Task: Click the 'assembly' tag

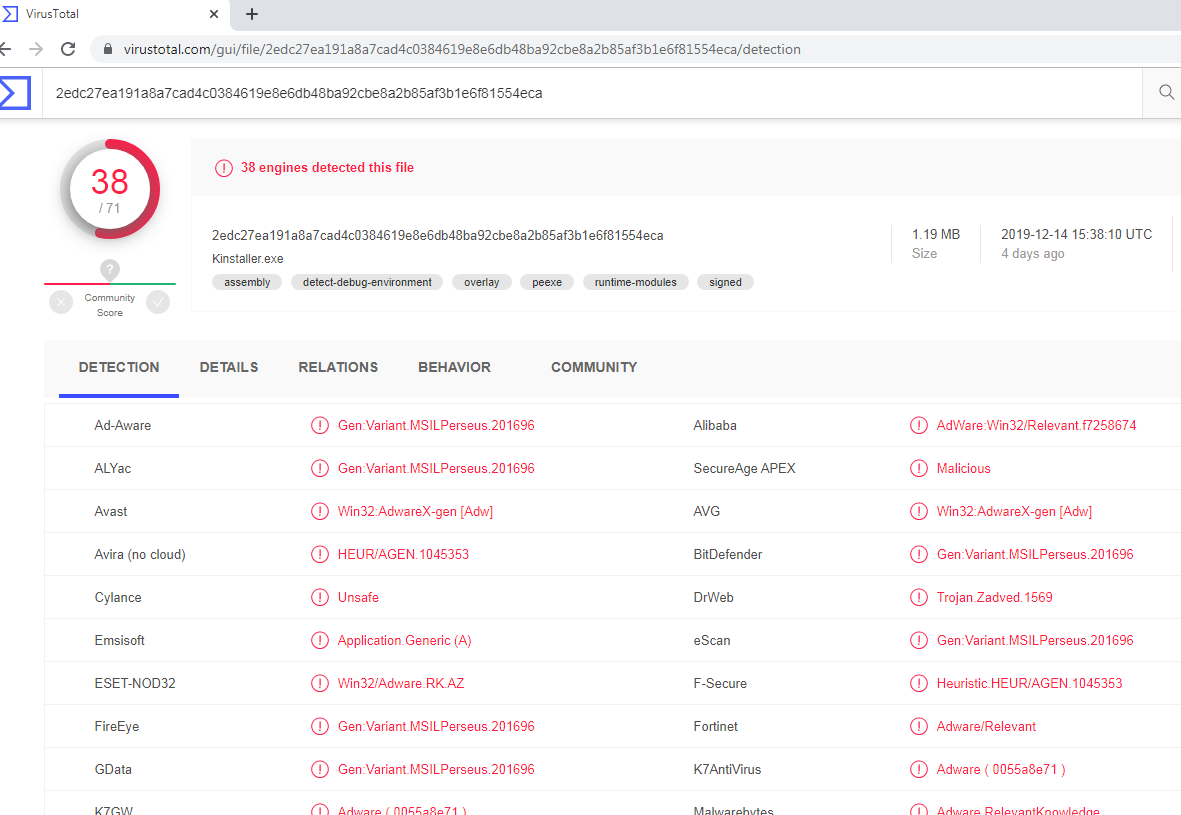Action: [x=247, y=282]
